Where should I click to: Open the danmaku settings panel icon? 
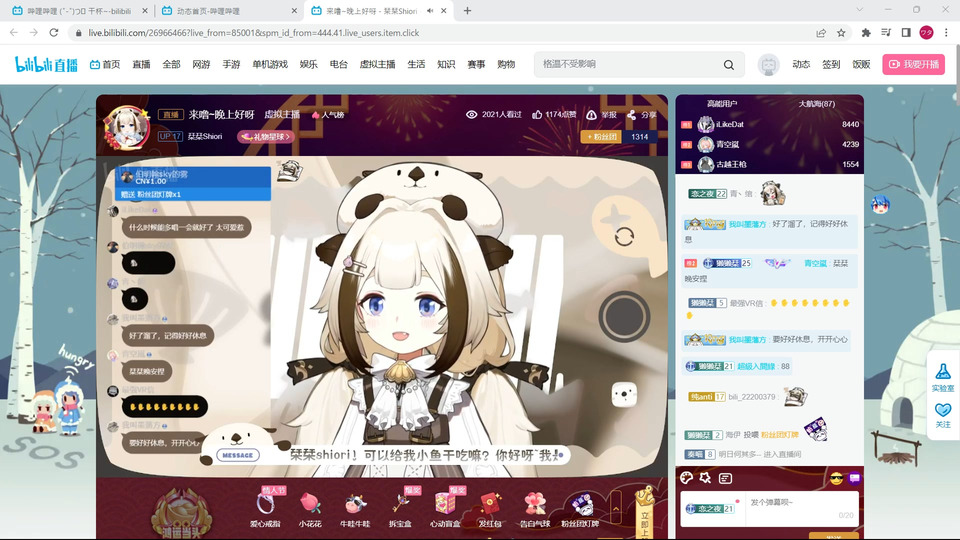tap(725, 478)
